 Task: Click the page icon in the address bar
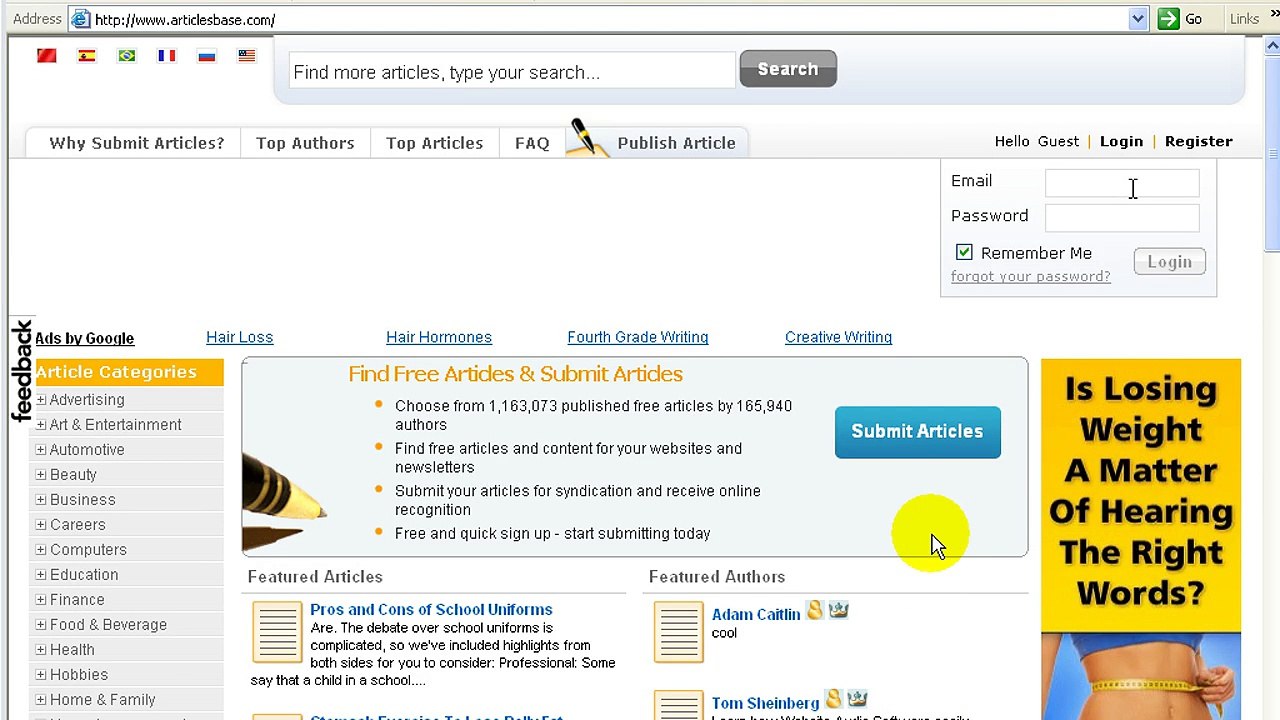[x=81, y=19]
